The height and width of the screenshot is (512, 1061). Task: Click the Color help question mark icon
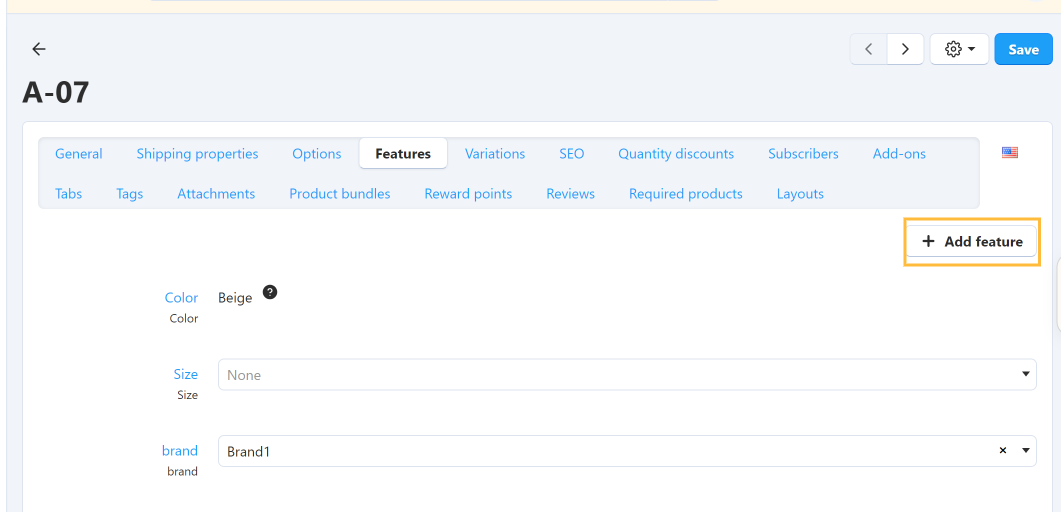click(270, 292)
